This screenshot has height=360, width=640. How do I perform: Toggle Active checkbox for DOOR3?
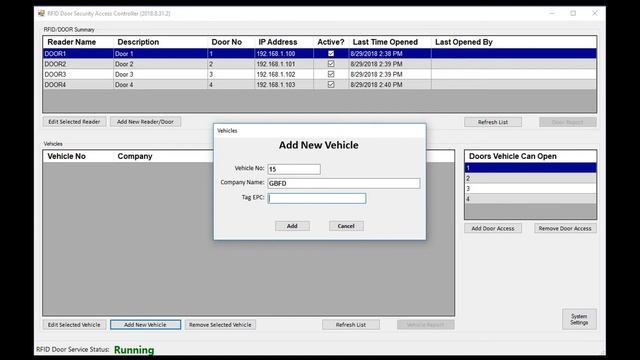pyautogui.click(x=331, y=74)
